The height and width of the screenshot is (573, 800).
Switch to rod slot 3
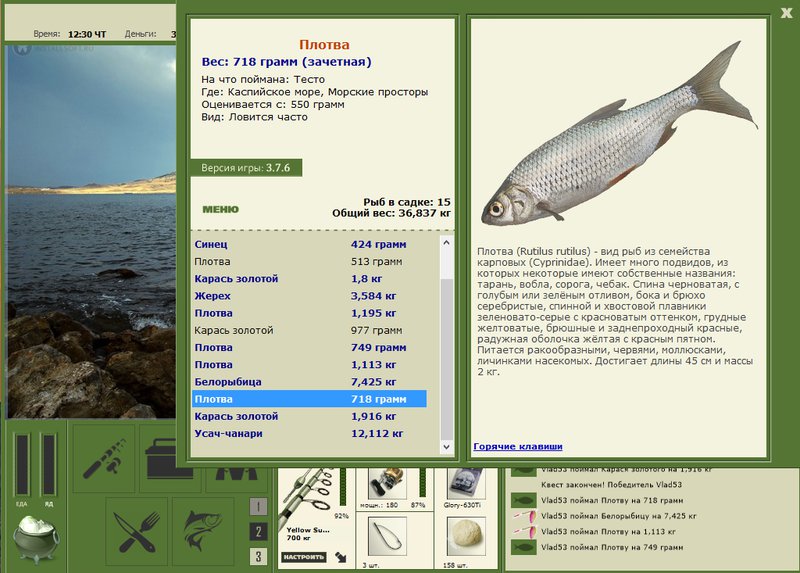click(x=258, y=556)
